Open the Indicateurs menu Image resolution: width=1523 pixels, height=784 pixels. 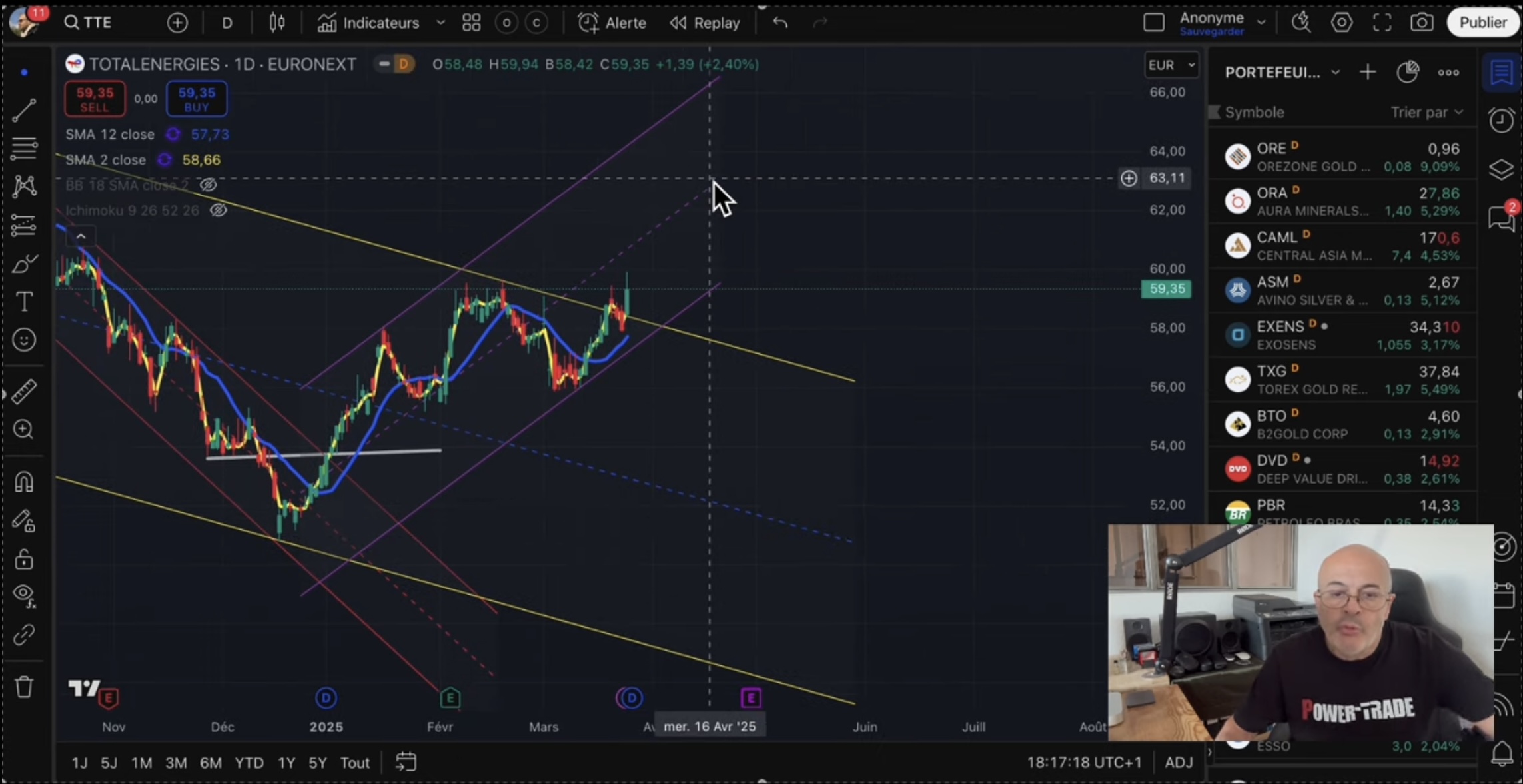click(x=368, y=23)
